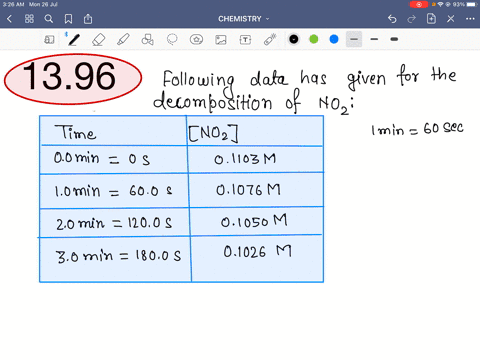Image resolution: width=480 pixels, height=360 pixels.
Task: Select the thinnest stroke width
Action: [x=354, y=39]
